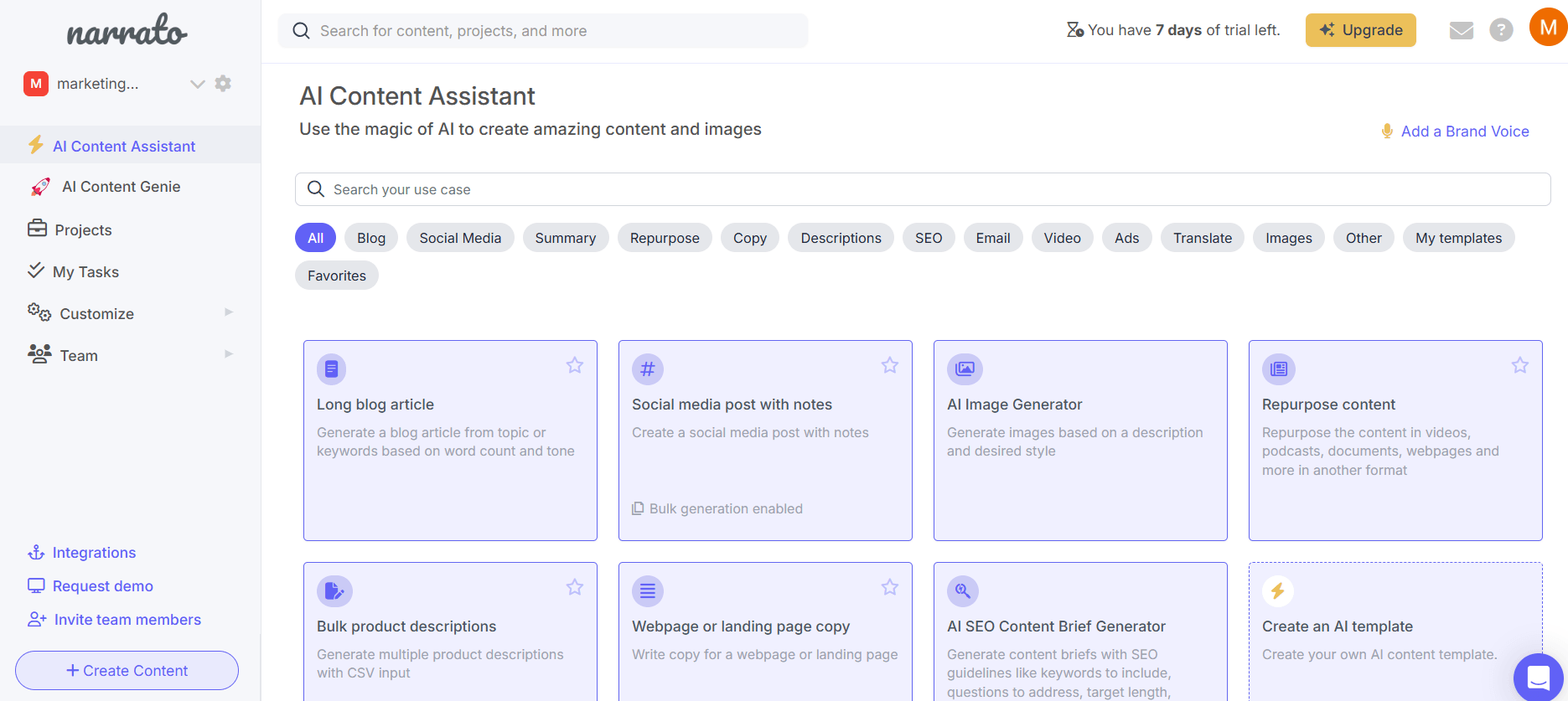Click the Projects briefcase icon
The height and width of the screenshot is (701, 1568).
point(37,228)
